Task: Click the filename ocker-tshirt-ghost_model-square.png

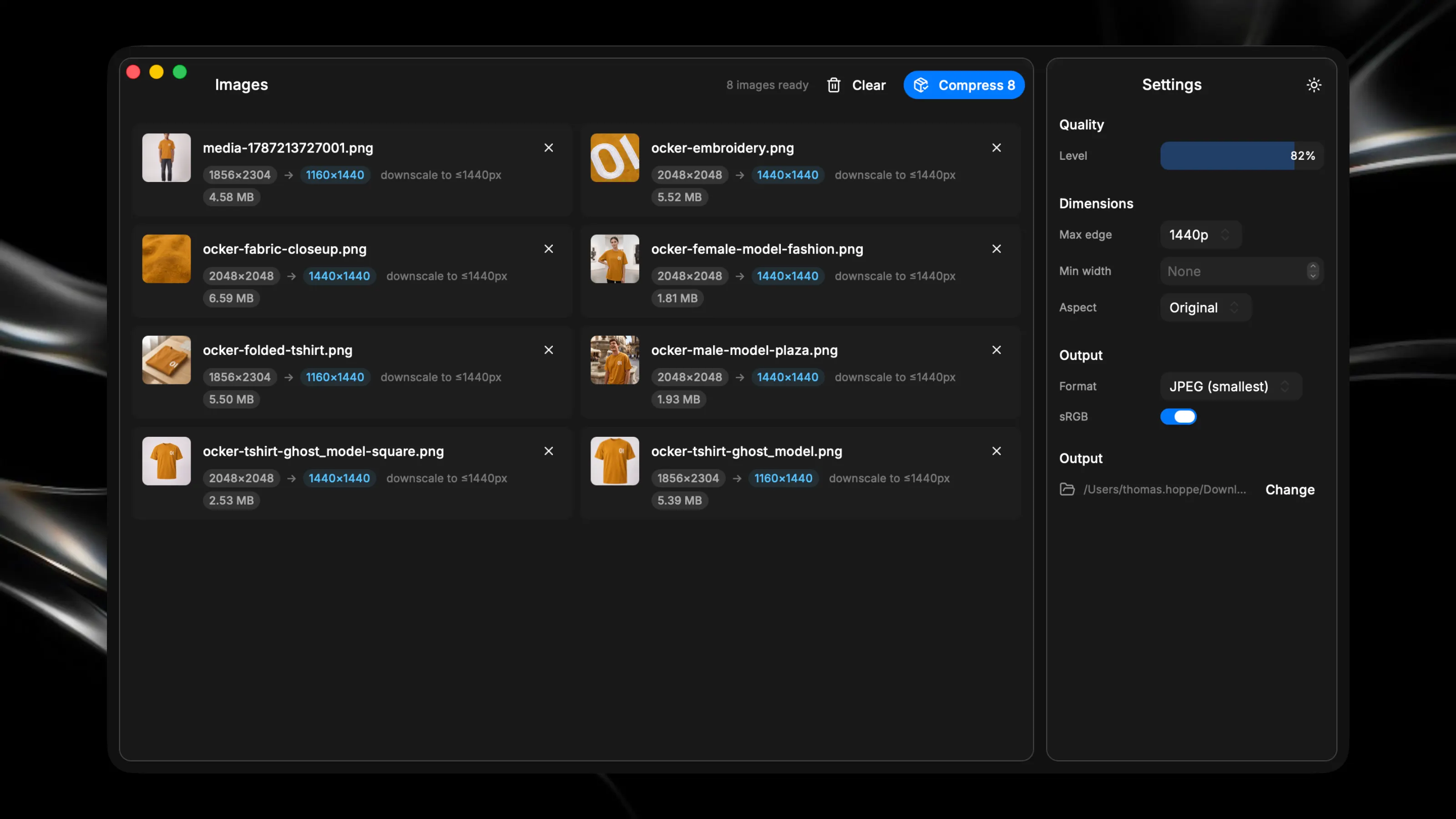Action: point(324,452)
